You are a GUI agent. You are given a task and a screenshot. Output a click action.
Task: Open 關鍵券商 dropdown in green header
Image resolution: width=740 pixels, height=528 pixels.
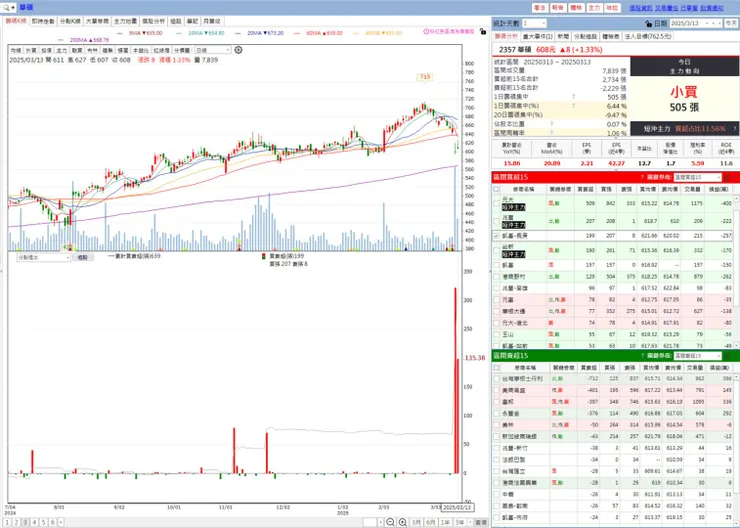698,356
